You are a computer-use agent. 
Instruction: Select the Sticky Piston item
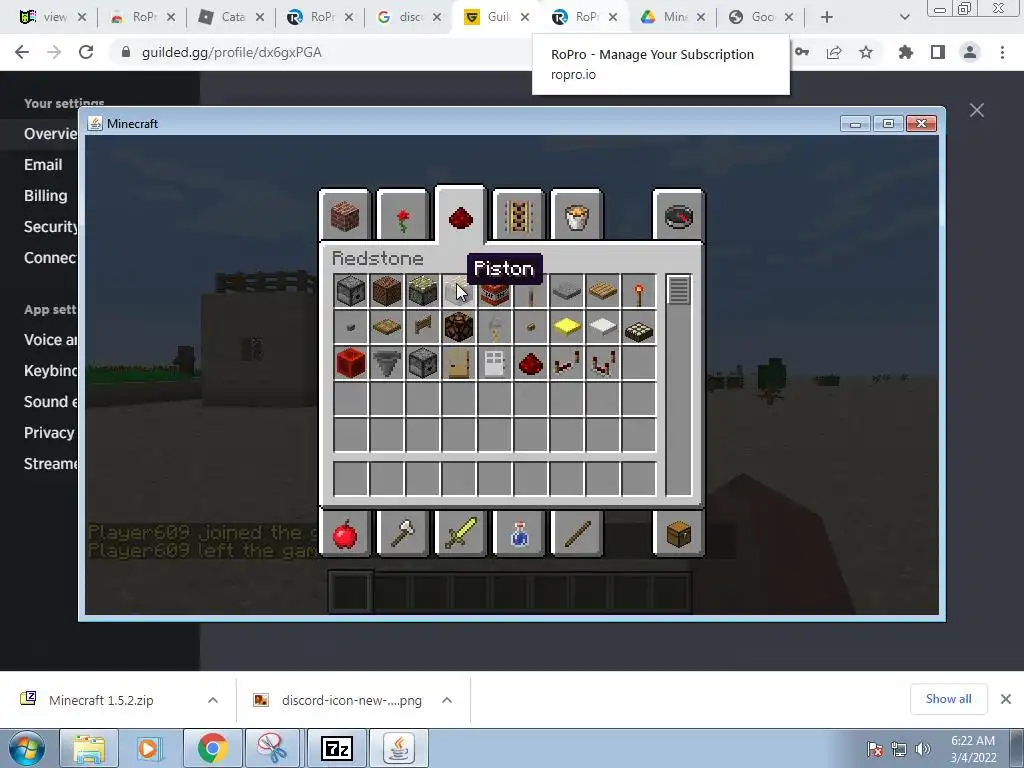[x=423, y=291]
